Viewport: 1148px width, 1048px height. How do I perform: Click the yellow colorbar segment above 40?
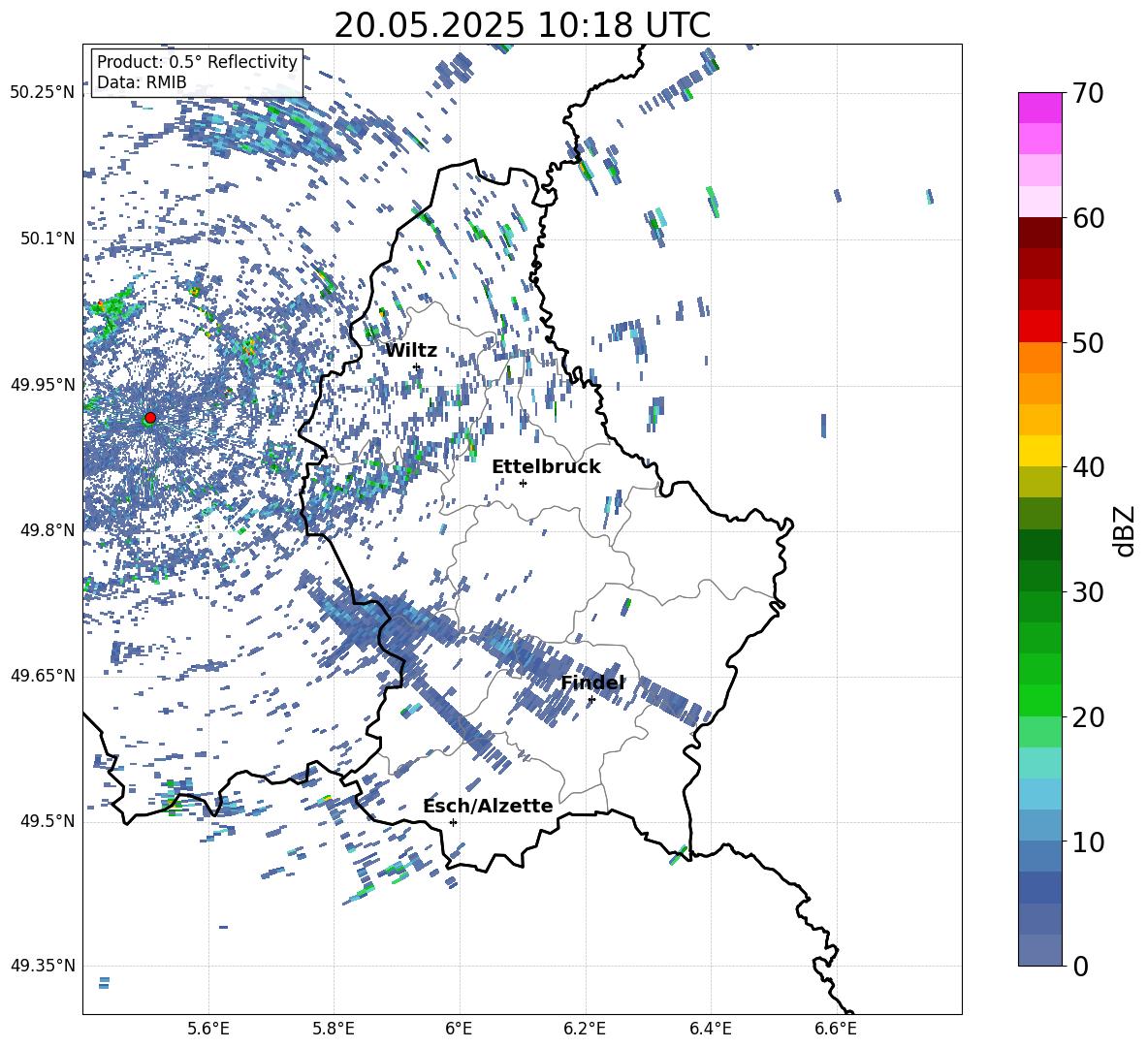pyautogui.click(x=1039, y=451)
